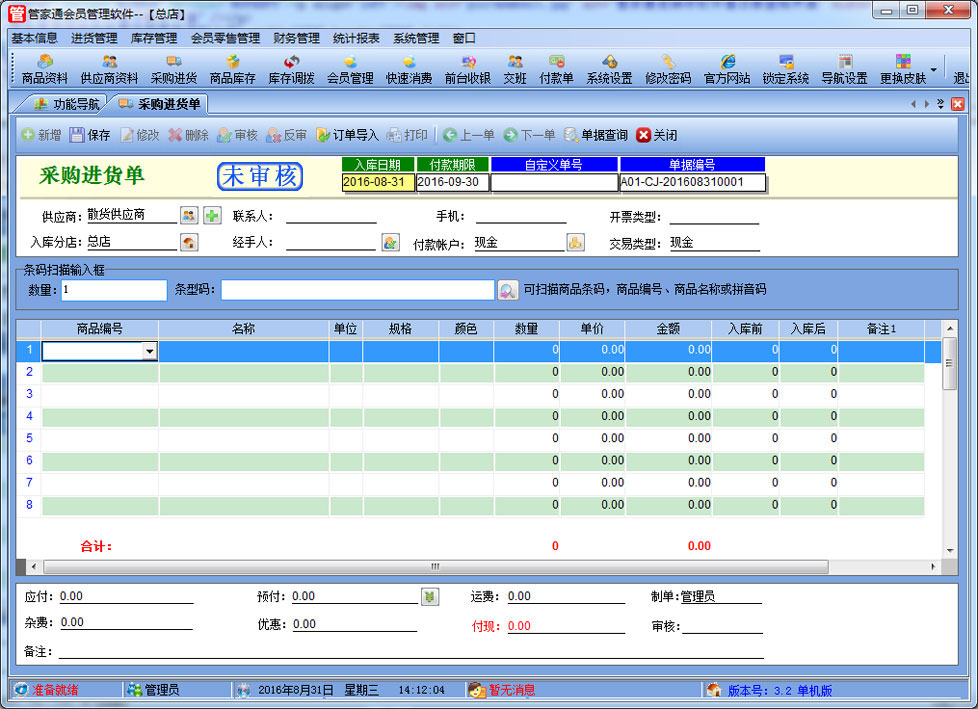Viewport: 978px width, 709px height.
Task: Open 库存调拨 toolbar icon
Action: pos(291,69)
